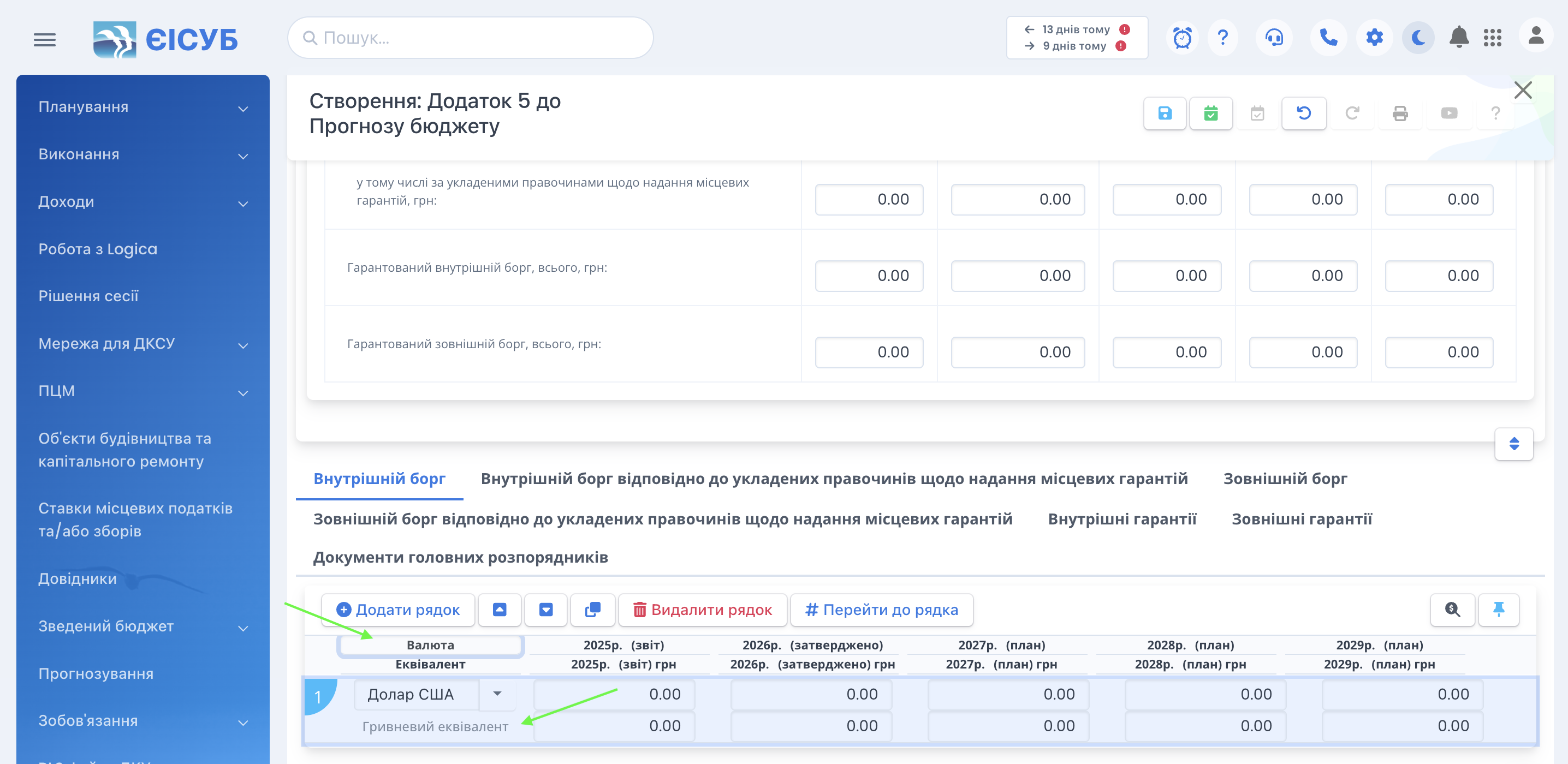Click first value field of Гарантований зовнішній борг

(x=869, y=352)
